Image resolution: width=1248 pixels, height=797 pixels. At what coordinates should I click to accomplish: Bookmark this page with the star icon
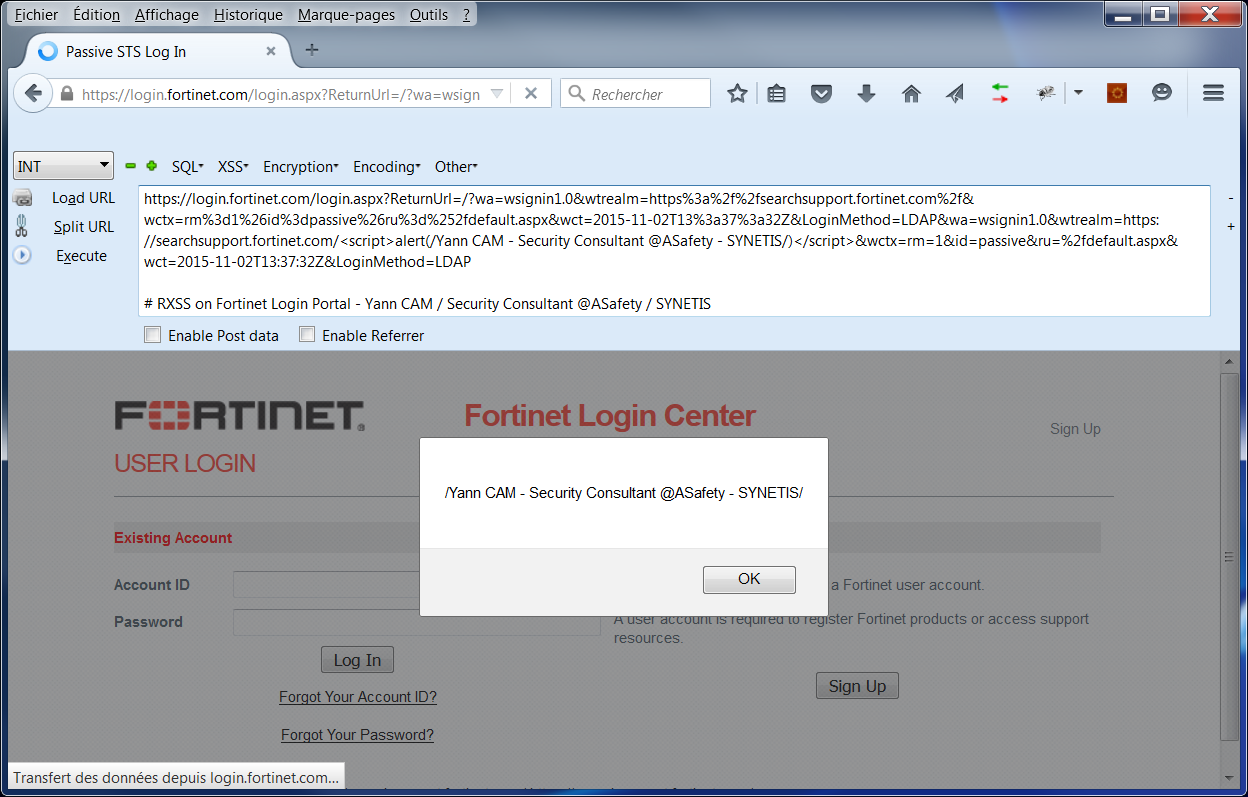click(737, 93)
